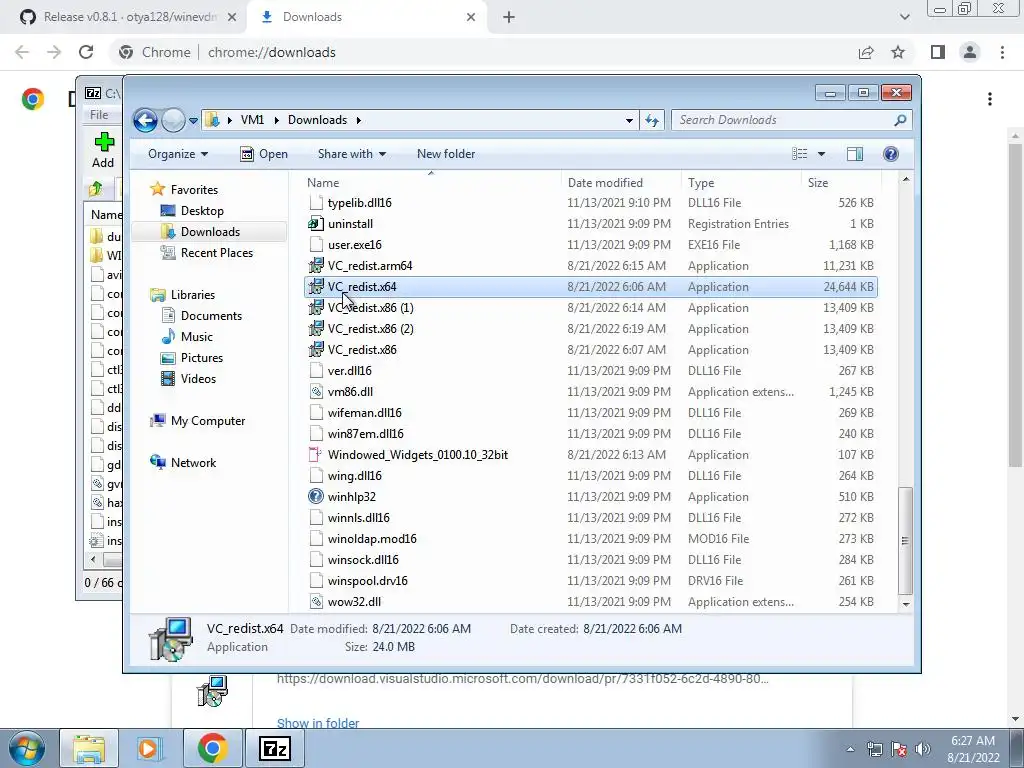
Task: Click Explorer's greyed forward arrow
Action: (173, 120)
